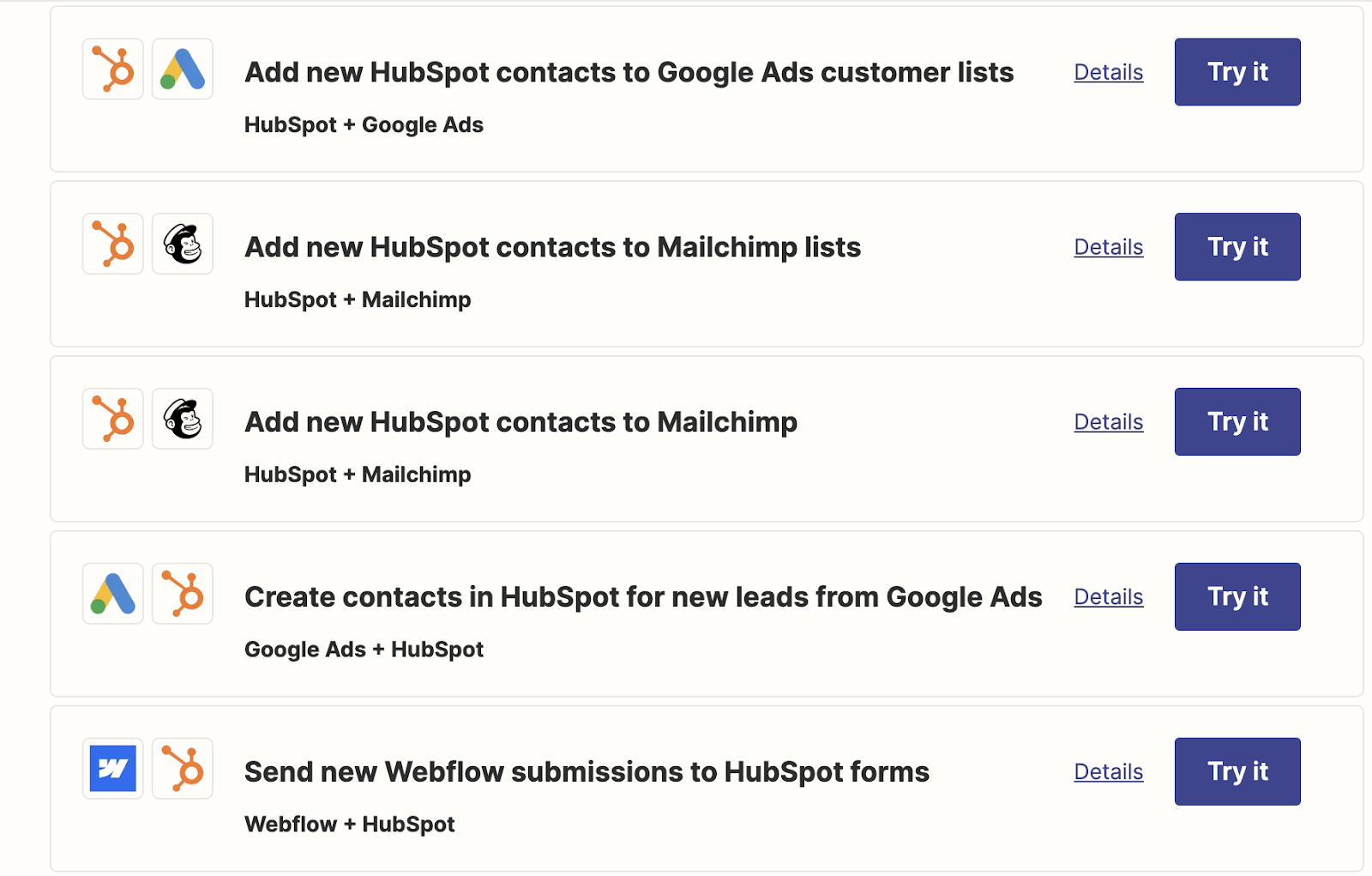Click the Google Ads icon in the first template
Viewport: 1372px width, 876px height.
182,69
